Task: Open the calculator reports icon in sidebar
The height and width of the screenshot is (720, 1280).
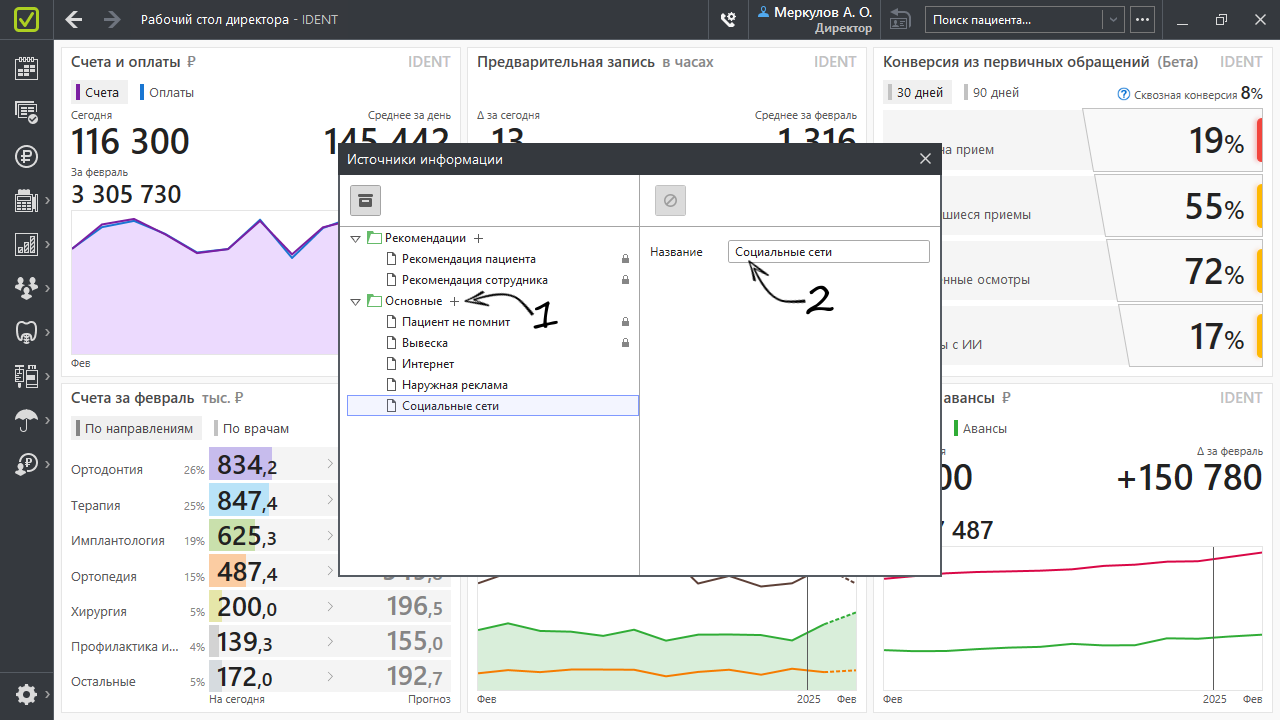Action: tap(27, 201)
